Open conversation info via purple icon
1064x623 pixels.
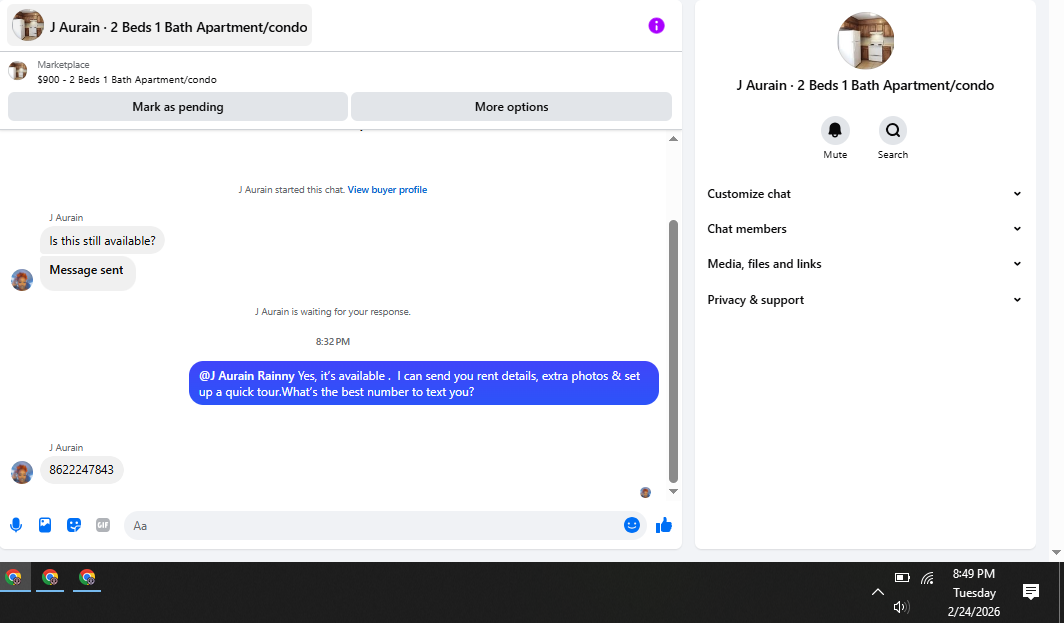pos(656,26)
